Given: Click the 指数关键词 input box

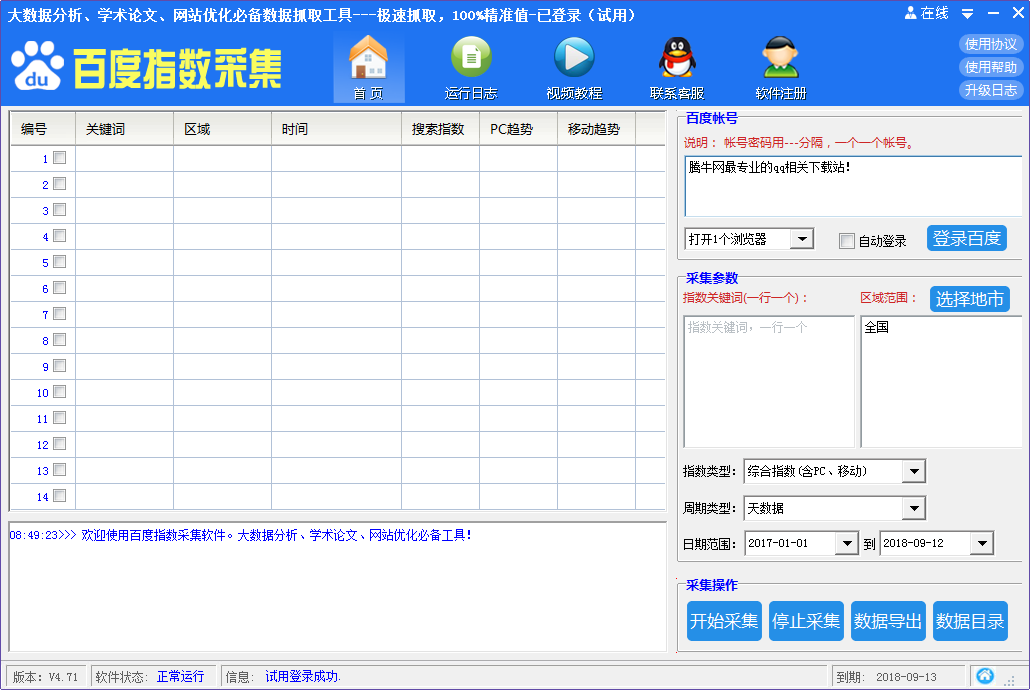Looking at the screenshot, I should pyautogui.click(x=769, y=382).
